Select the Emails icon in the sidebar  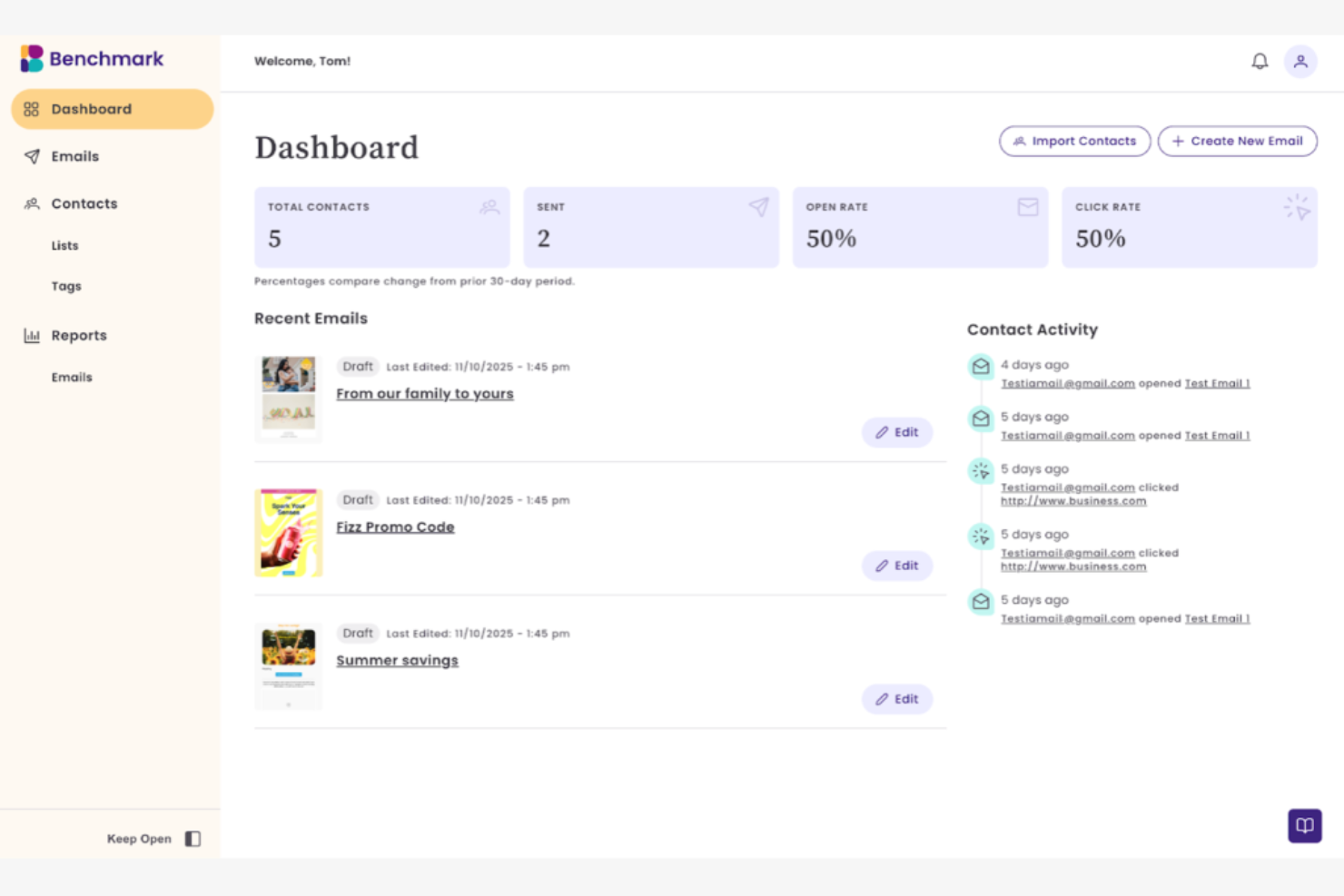[30, 156]
